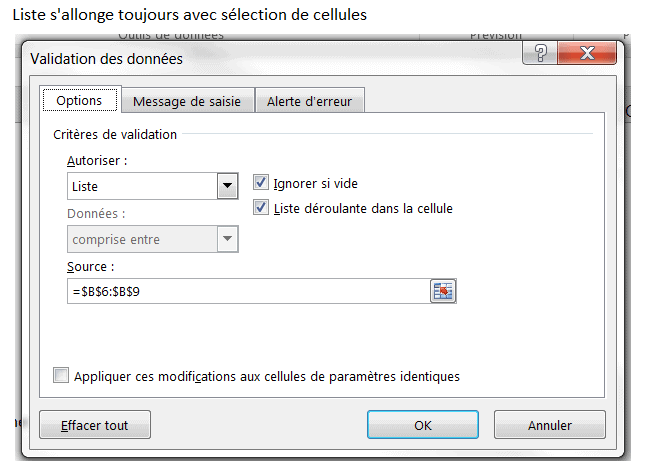647x466 pixels.
Task: Click the comprise entre combo box
Action: 141,239
